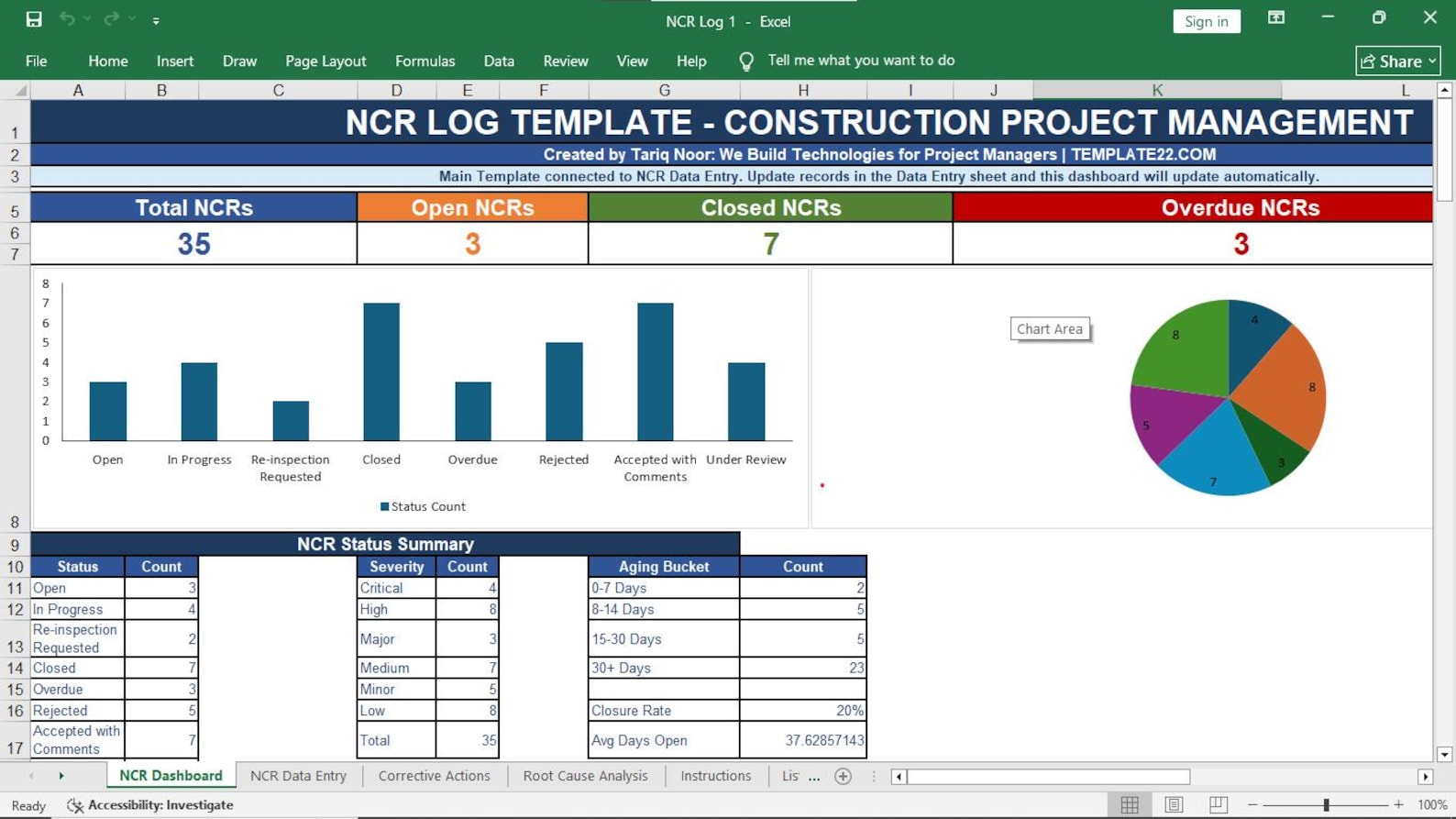Click the Total NCRs value 35
The image size is (1456, 819).
(193, 244)
